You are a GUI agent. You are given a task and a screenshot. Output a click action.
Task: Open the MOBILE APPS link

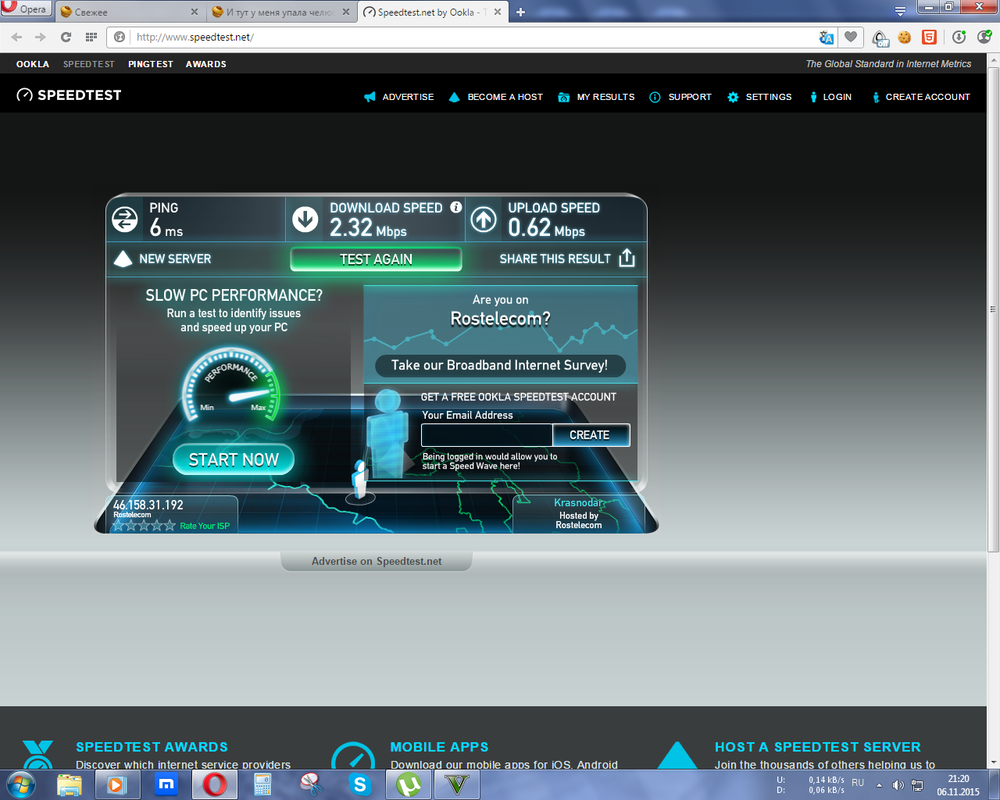[439, 747]
